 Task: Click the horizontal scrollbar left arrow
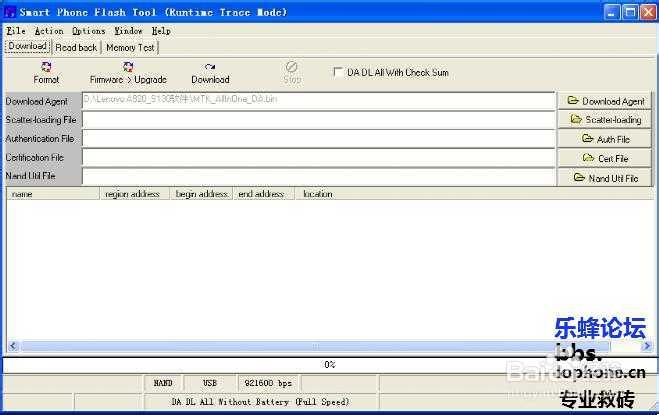click(x=13, y=346)
